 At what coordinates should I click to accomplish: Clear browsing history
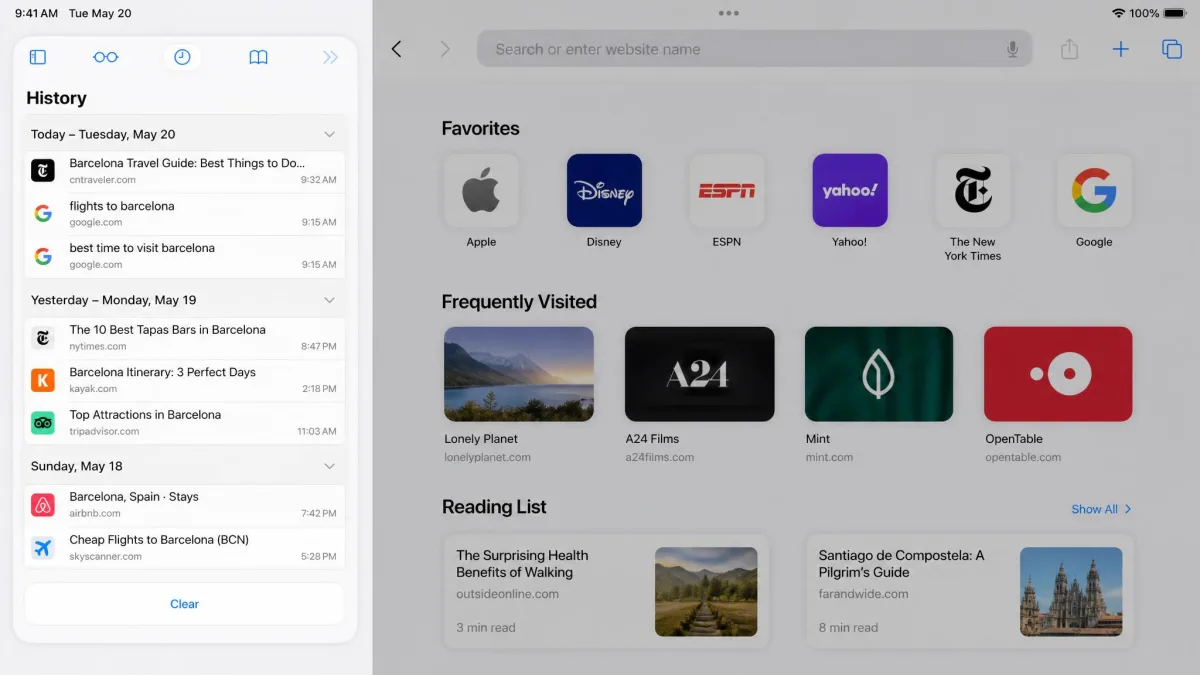pyautogui.click(x=184, y=604)
